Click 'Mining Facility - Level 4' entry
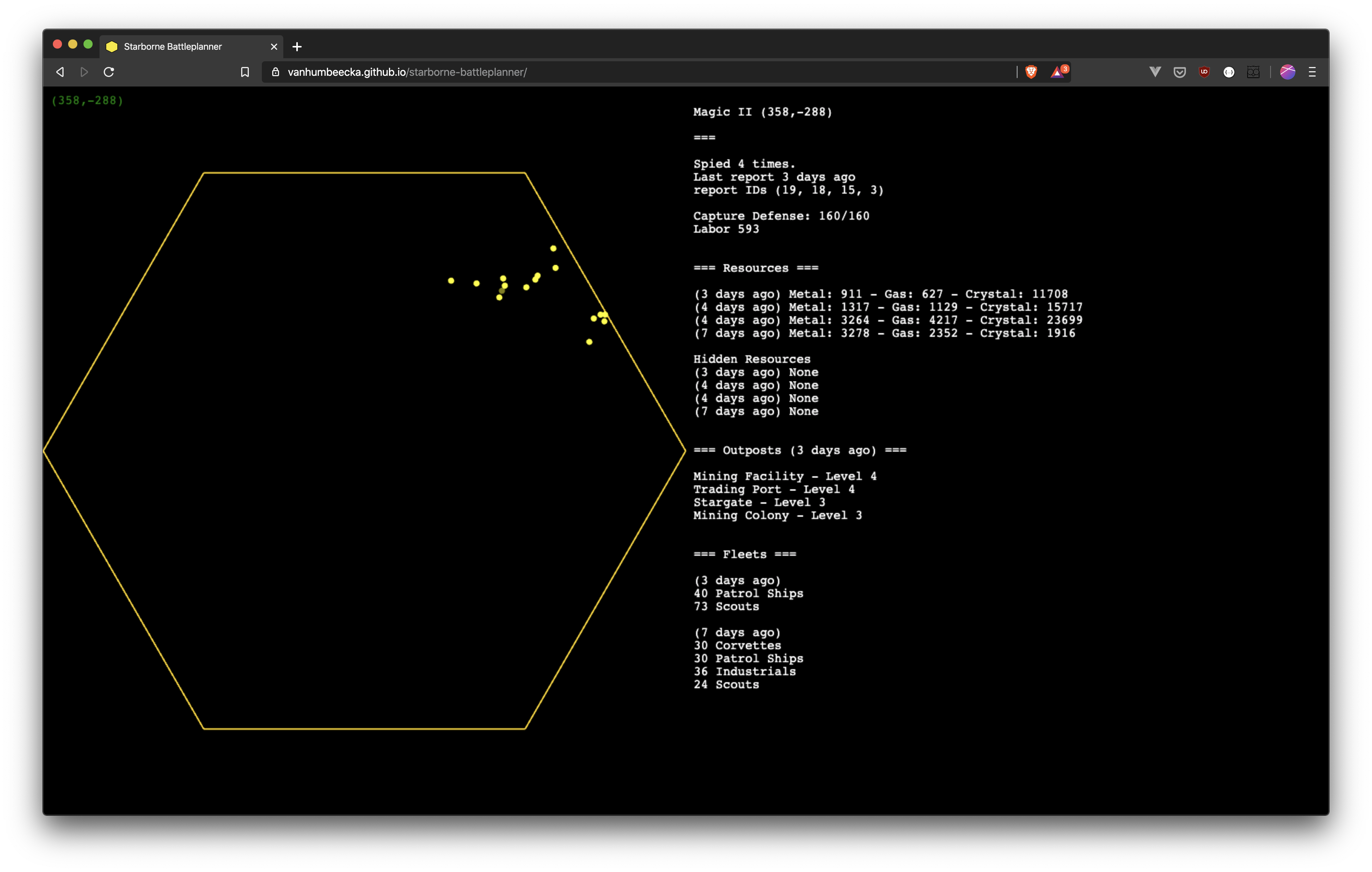The image size is (1372, 872). coord(784,477)
